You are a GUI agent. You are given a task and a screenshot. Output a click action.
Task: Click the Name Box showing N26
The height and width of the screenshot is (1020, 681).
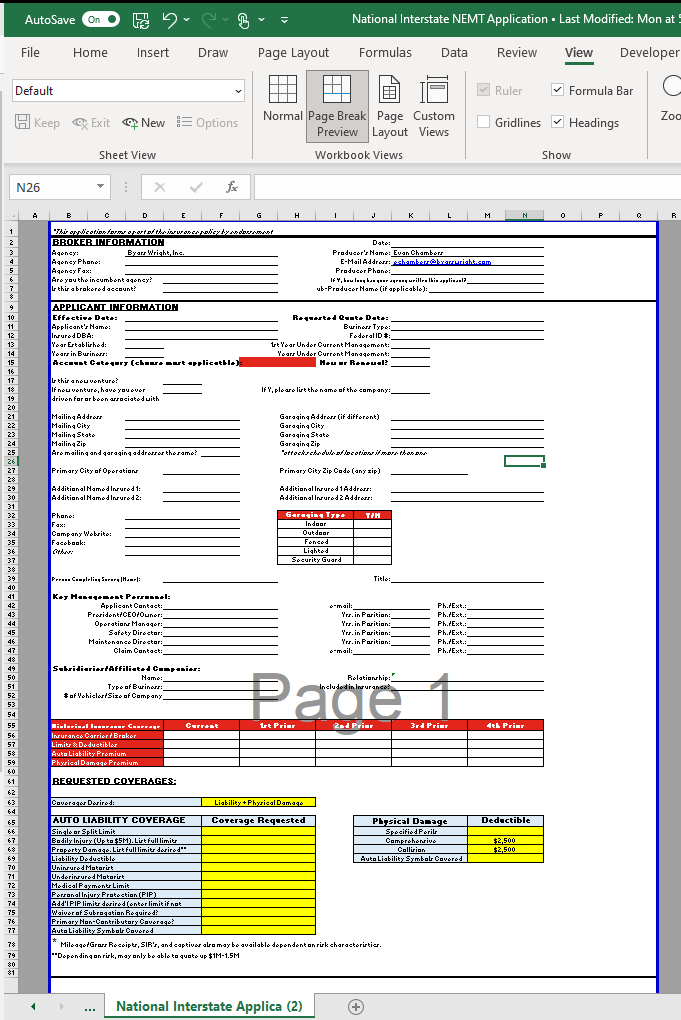52,187
